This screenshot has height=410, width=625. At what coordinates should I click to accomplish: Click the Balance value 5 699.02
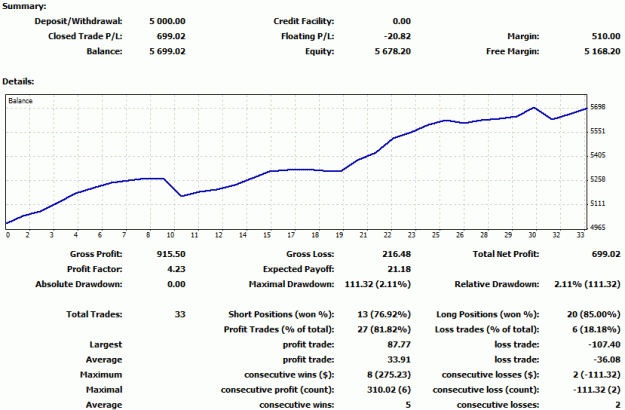(x=167, y=51)
